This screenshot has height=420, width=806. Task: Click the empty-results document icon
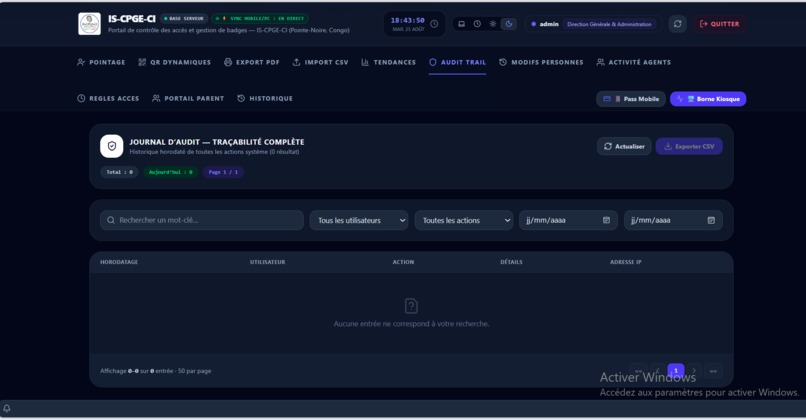[411, 306]
